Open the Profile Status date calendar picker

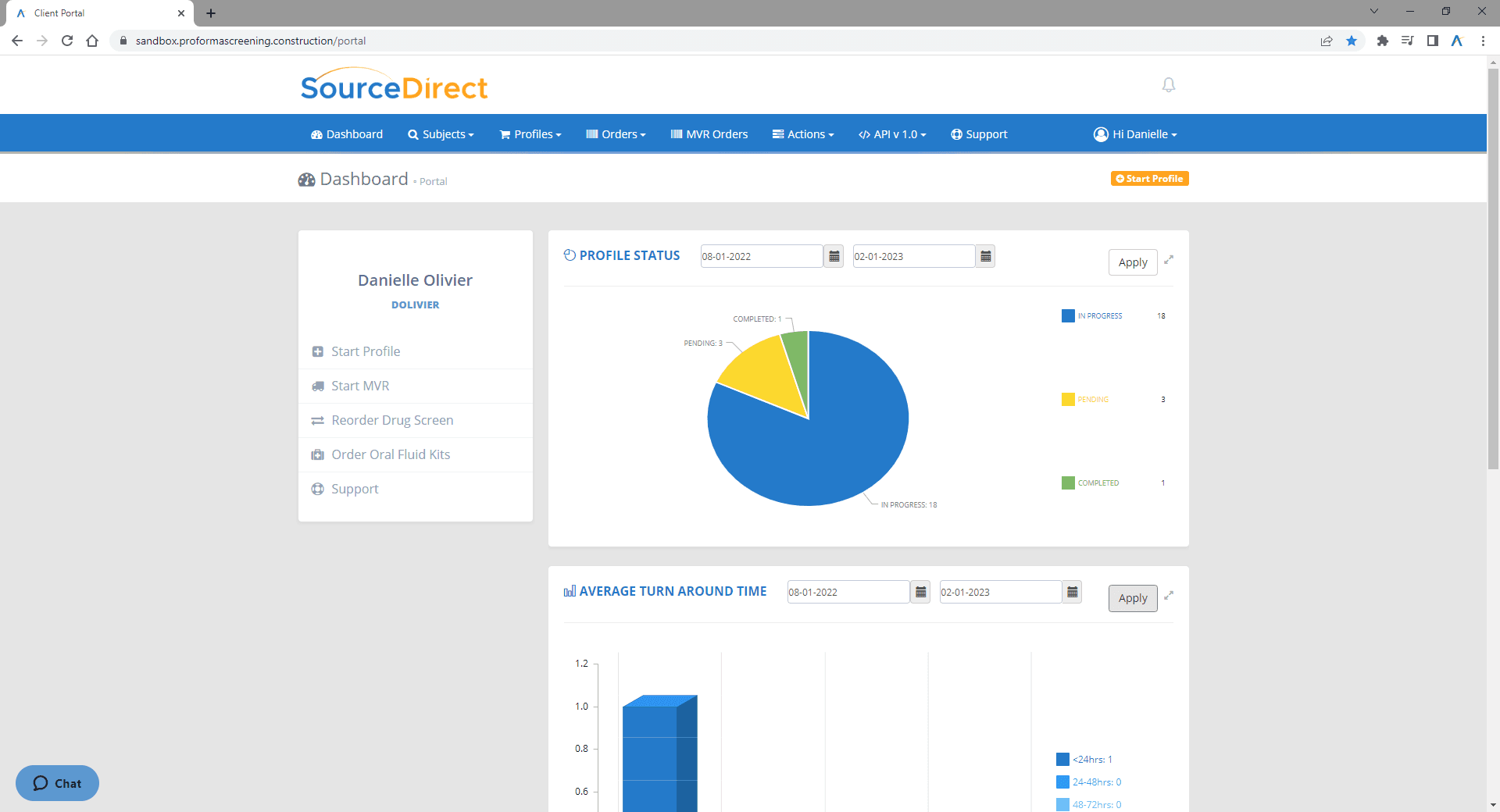tap(834, 256)
